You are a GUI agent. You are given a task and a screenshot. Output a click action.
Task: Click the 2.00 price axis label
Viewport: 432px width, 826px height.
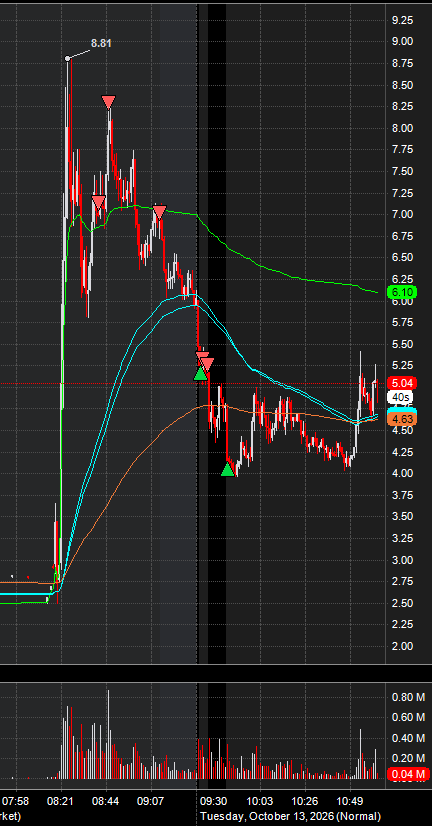click(x=402, y=646)
